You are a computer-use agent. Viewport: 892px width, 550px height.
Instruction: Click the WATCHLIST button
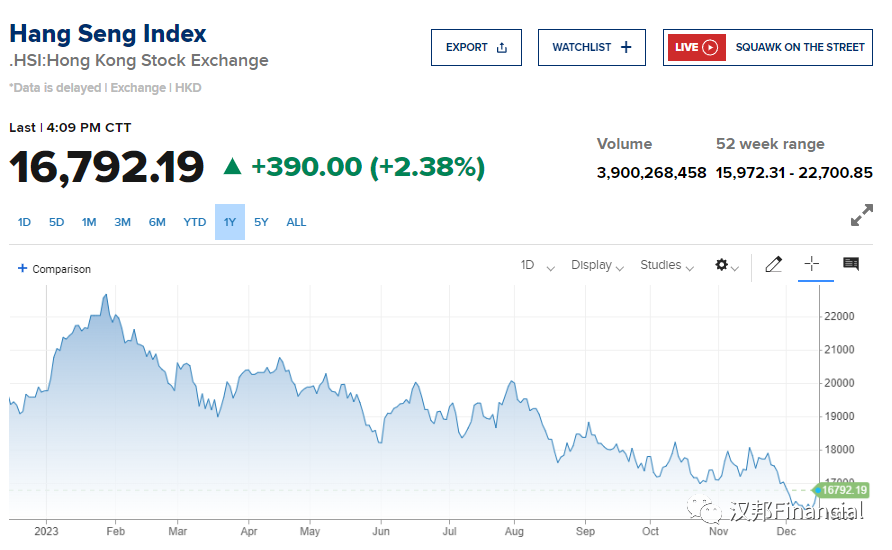tap(592, 47)
